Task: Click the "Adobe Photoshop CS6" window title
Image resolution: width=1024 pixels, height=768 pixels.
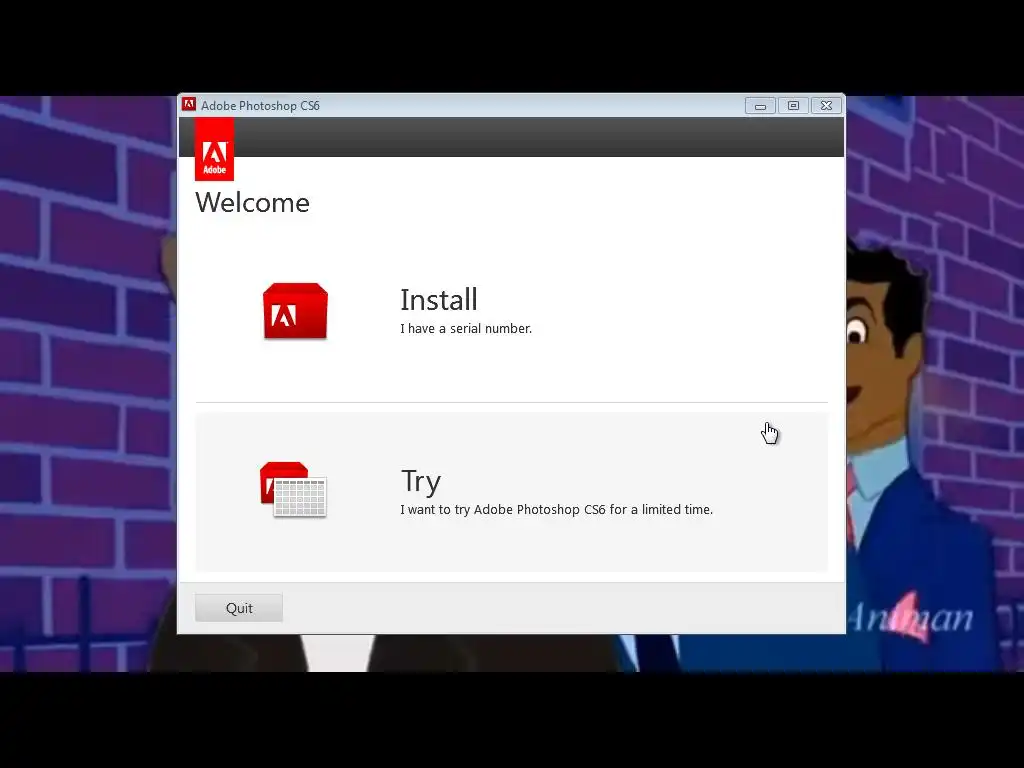Action: 260,106
